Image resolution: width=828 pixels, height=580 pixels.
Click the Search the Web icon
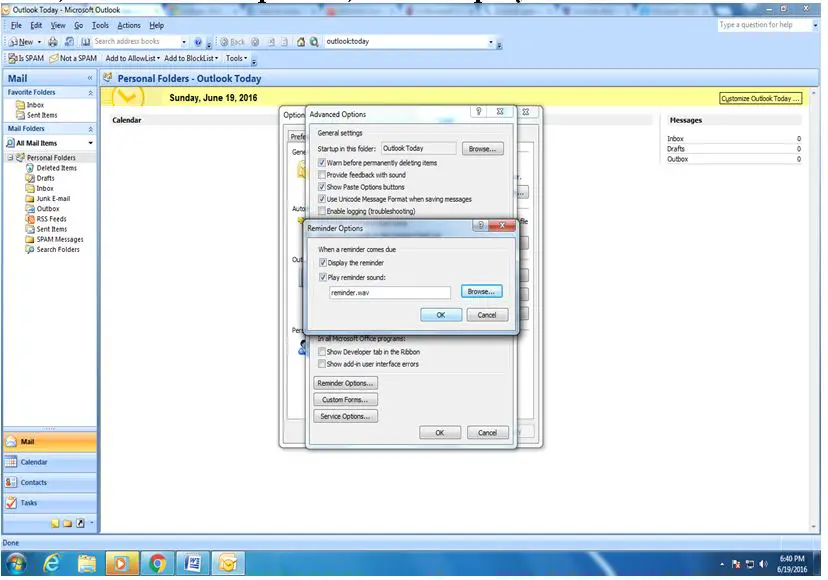(x=314, y=42)
